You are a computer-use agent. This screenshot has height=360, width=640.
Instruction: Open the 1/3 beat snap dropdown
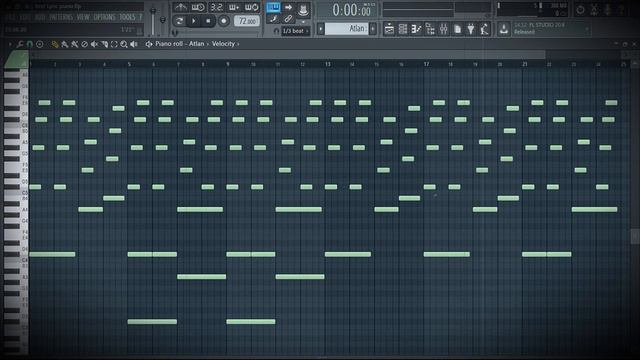(296, 31)
